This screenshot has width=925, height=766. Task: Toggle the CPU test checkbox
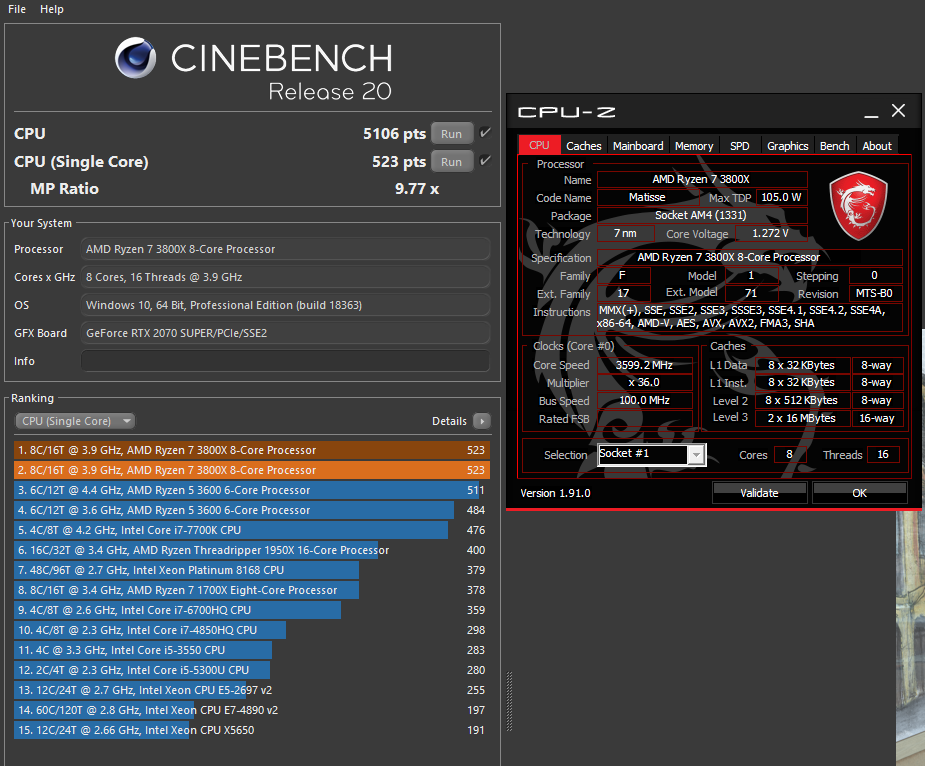[x=485, y=133]
